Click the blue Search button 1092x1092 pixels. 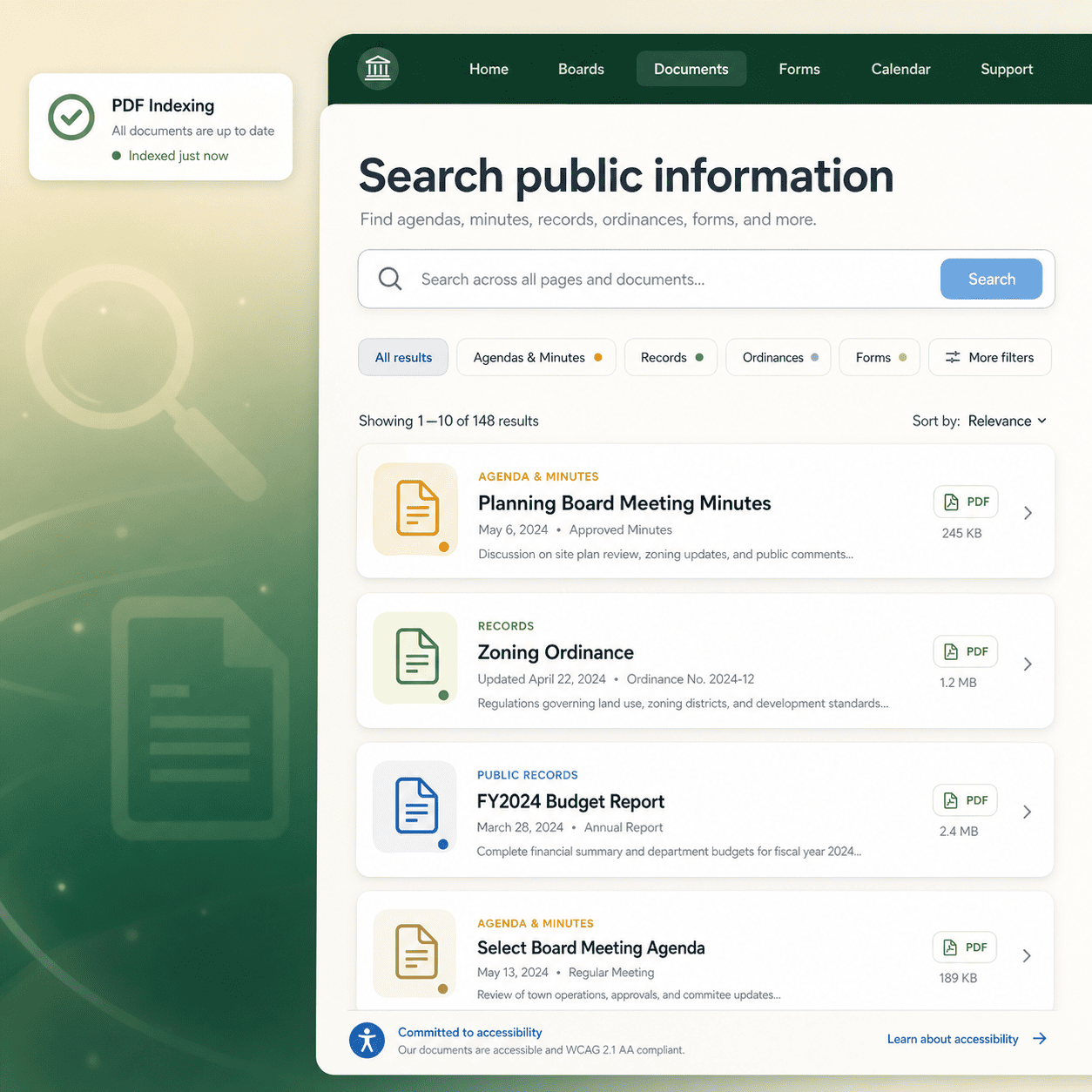tap(991, 279)
